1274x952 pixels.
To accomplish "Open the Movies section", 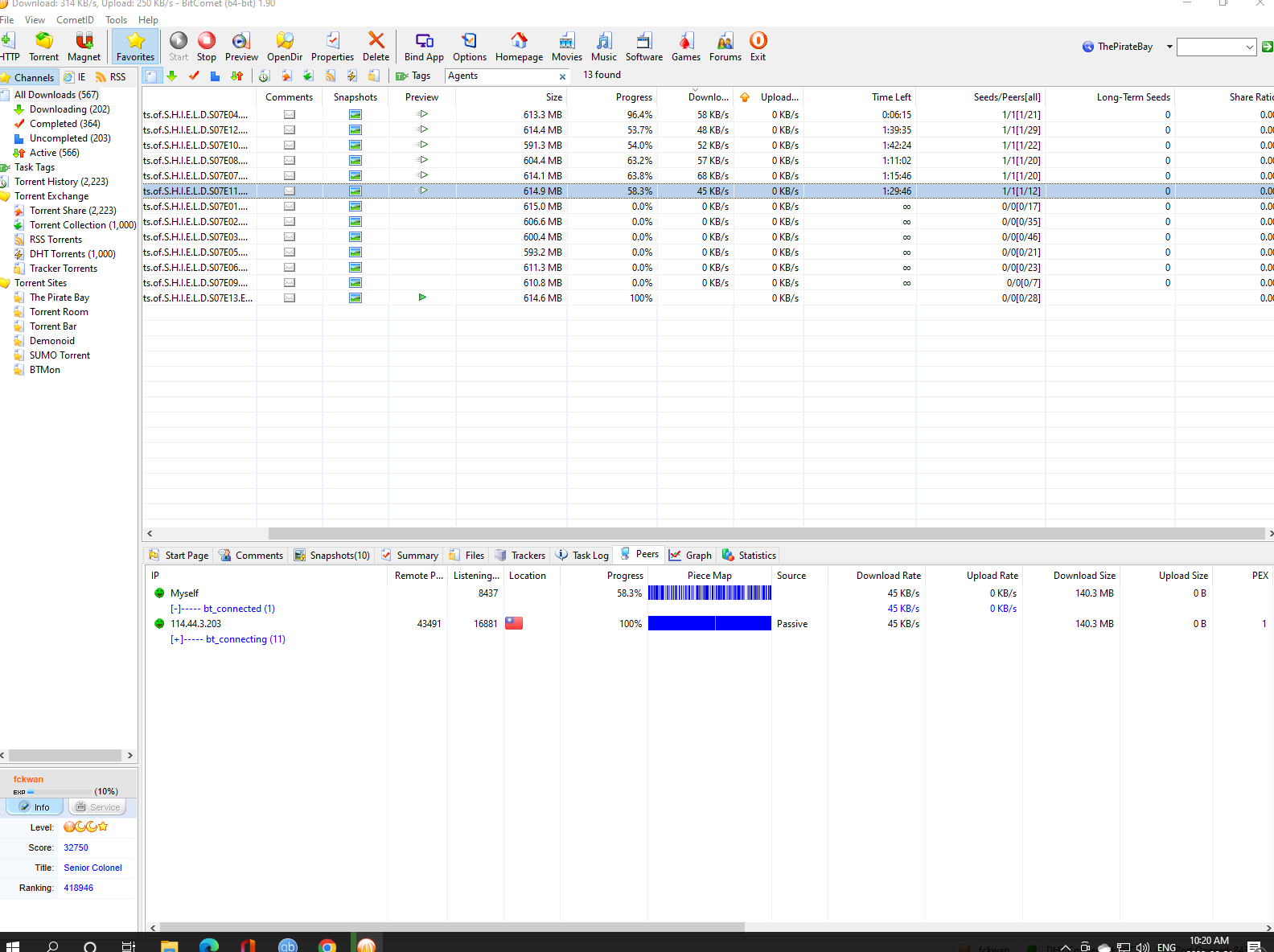I will [567, 47].
